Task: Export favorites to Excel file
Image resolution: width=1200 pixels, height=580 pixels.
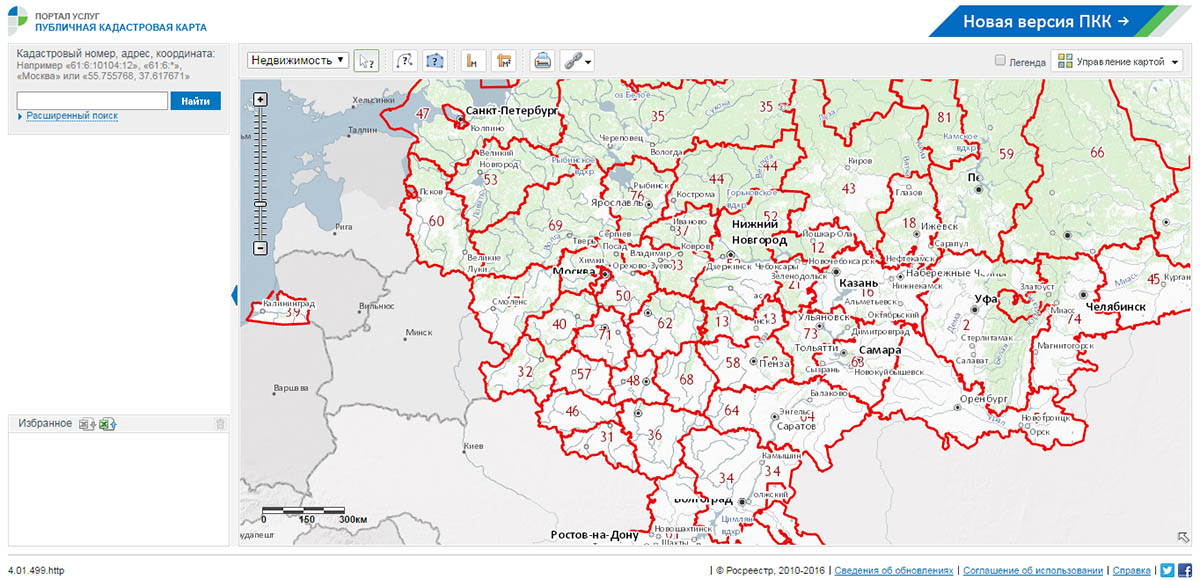Action: (87, 424)
